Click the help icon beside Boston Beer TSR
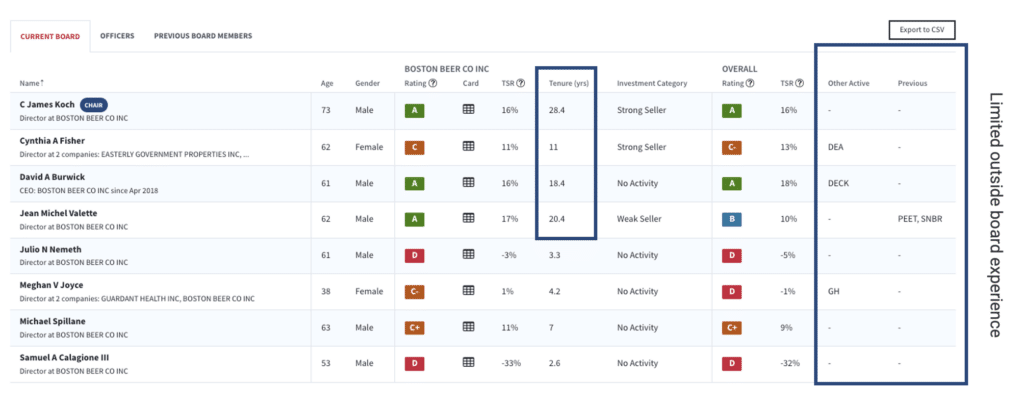This screenshot has width=1024, height=405. point(521,84)
